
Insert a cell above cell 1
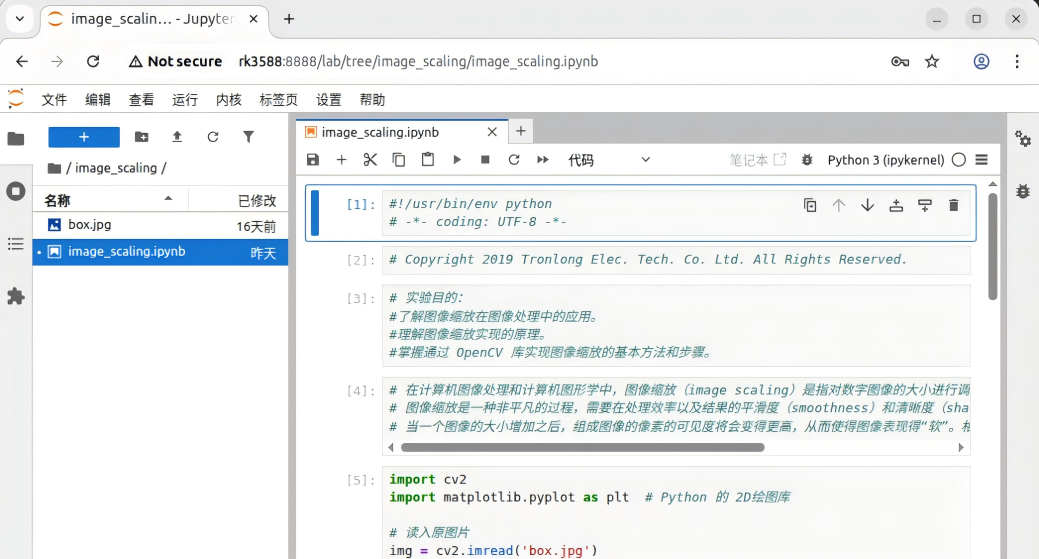[x=896, y=205]
